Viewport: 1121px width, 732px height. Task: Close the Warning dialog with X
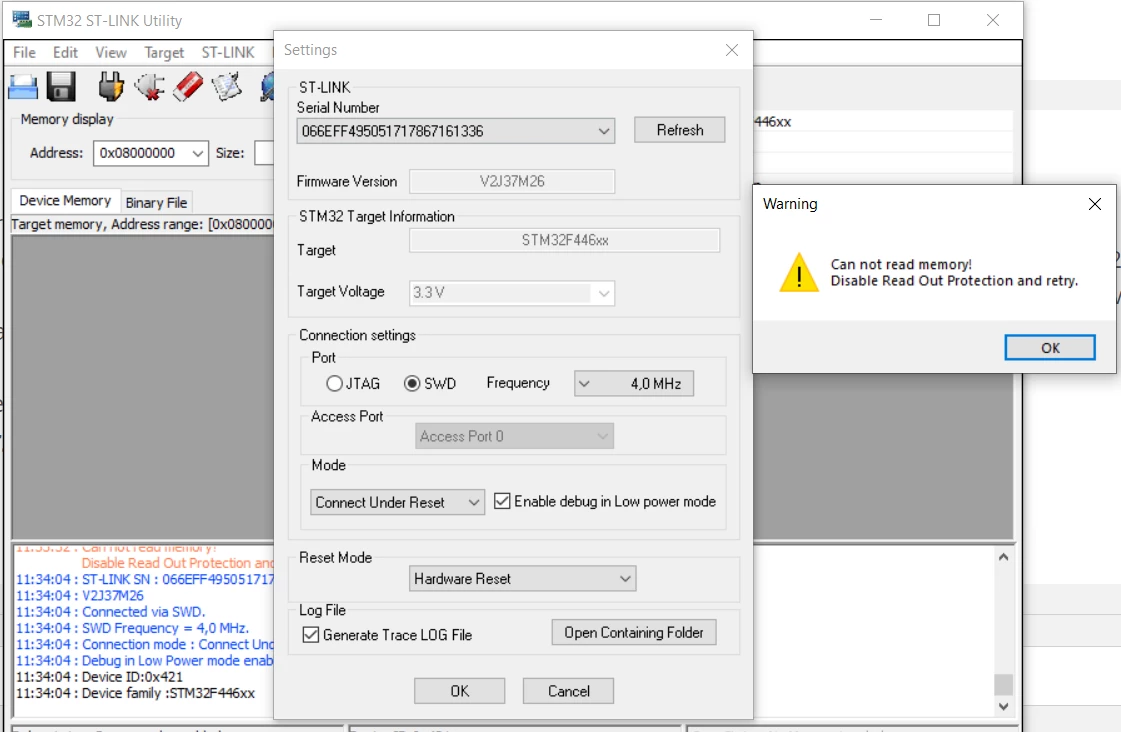click(1095, 204)
